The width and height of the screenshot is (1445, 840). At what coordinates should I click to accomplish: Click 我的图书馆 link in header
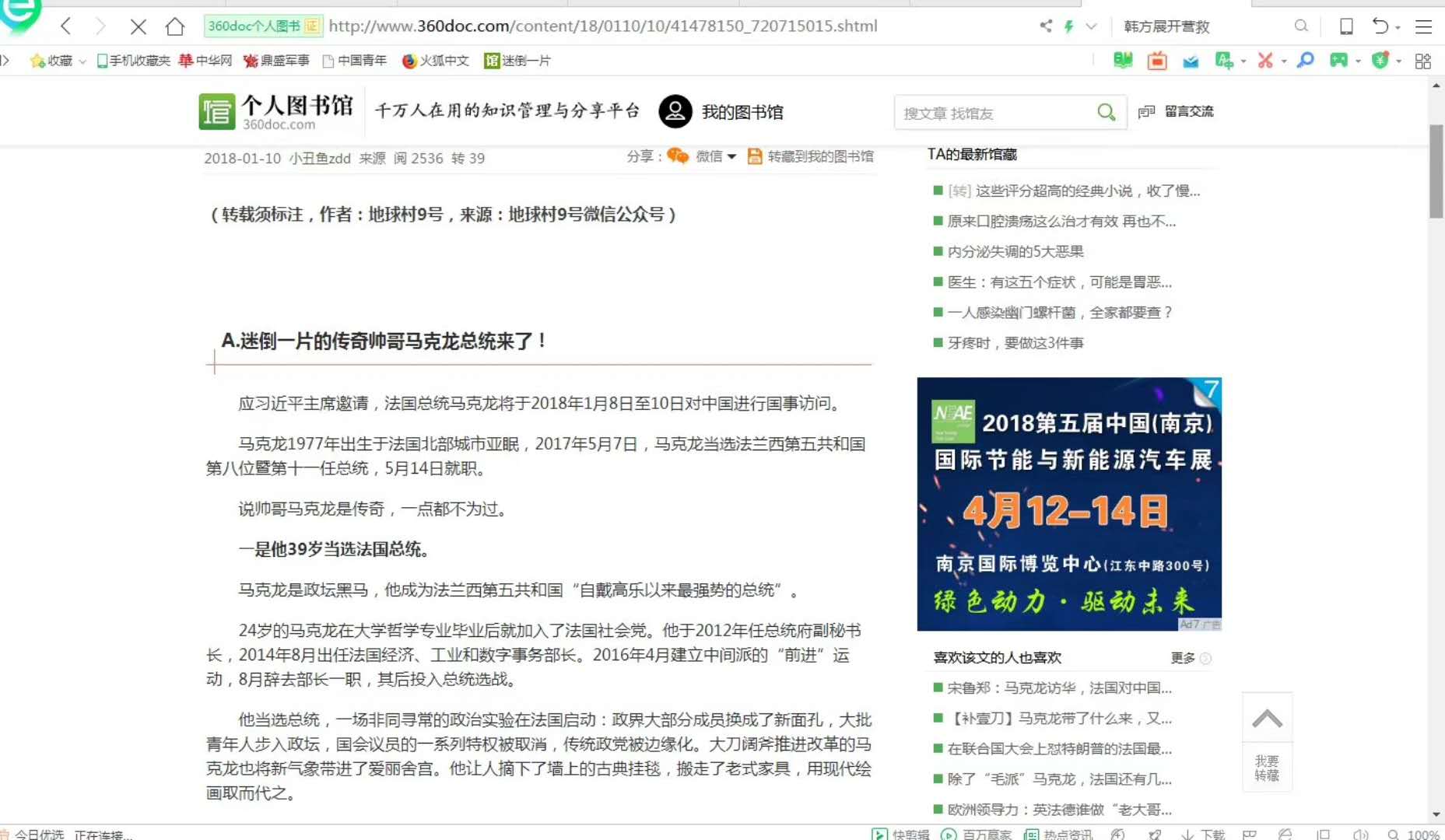point(742,112)
